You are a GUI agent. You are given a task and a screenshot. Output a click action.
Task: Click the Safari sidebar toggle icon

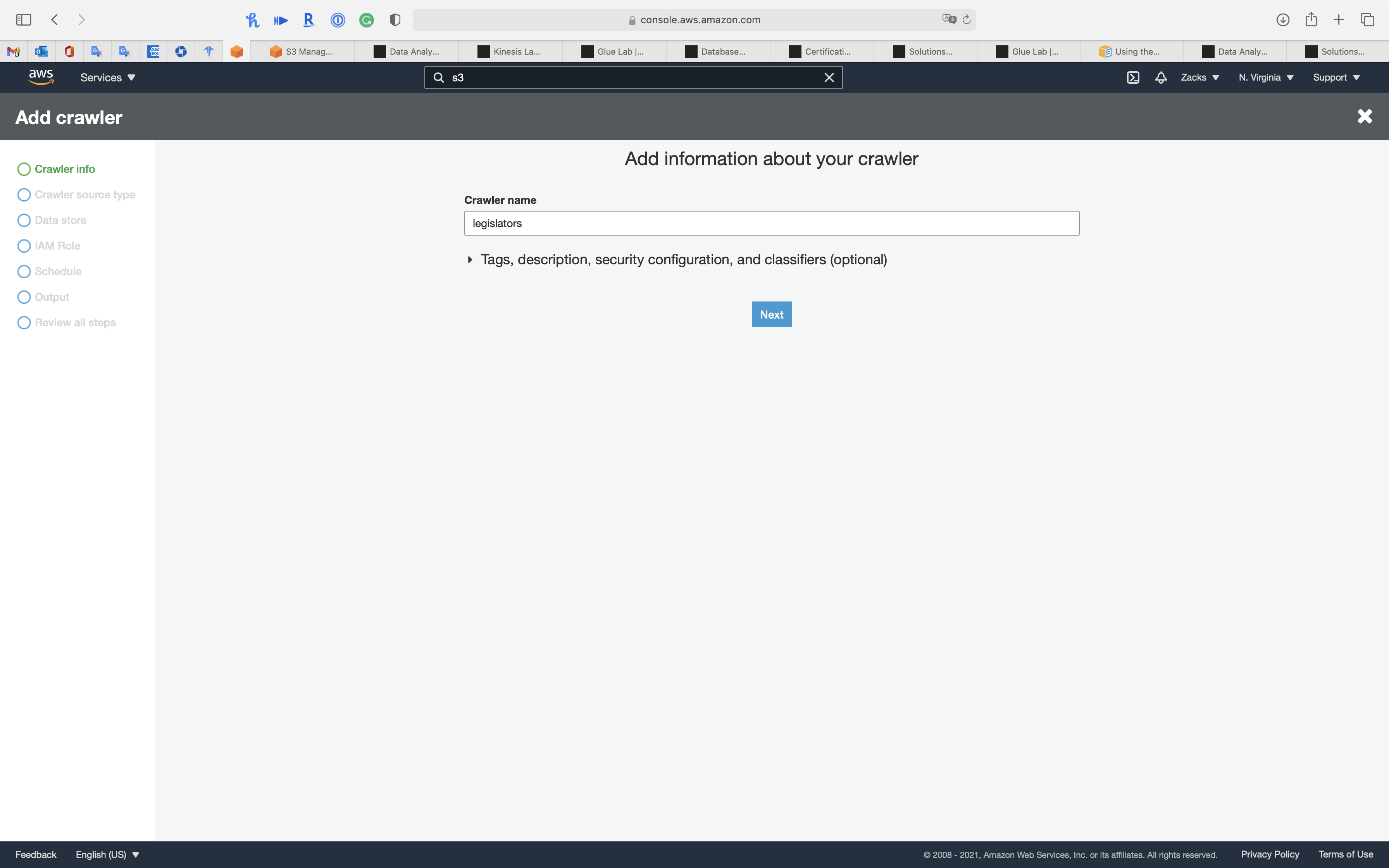click(24, 20)
